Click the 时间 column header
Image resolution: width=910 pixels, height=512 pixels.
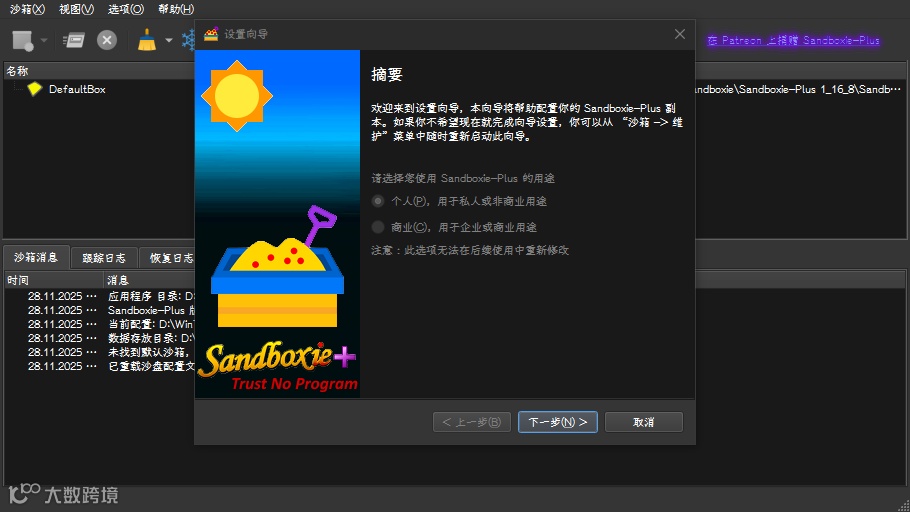click(53, 280)
